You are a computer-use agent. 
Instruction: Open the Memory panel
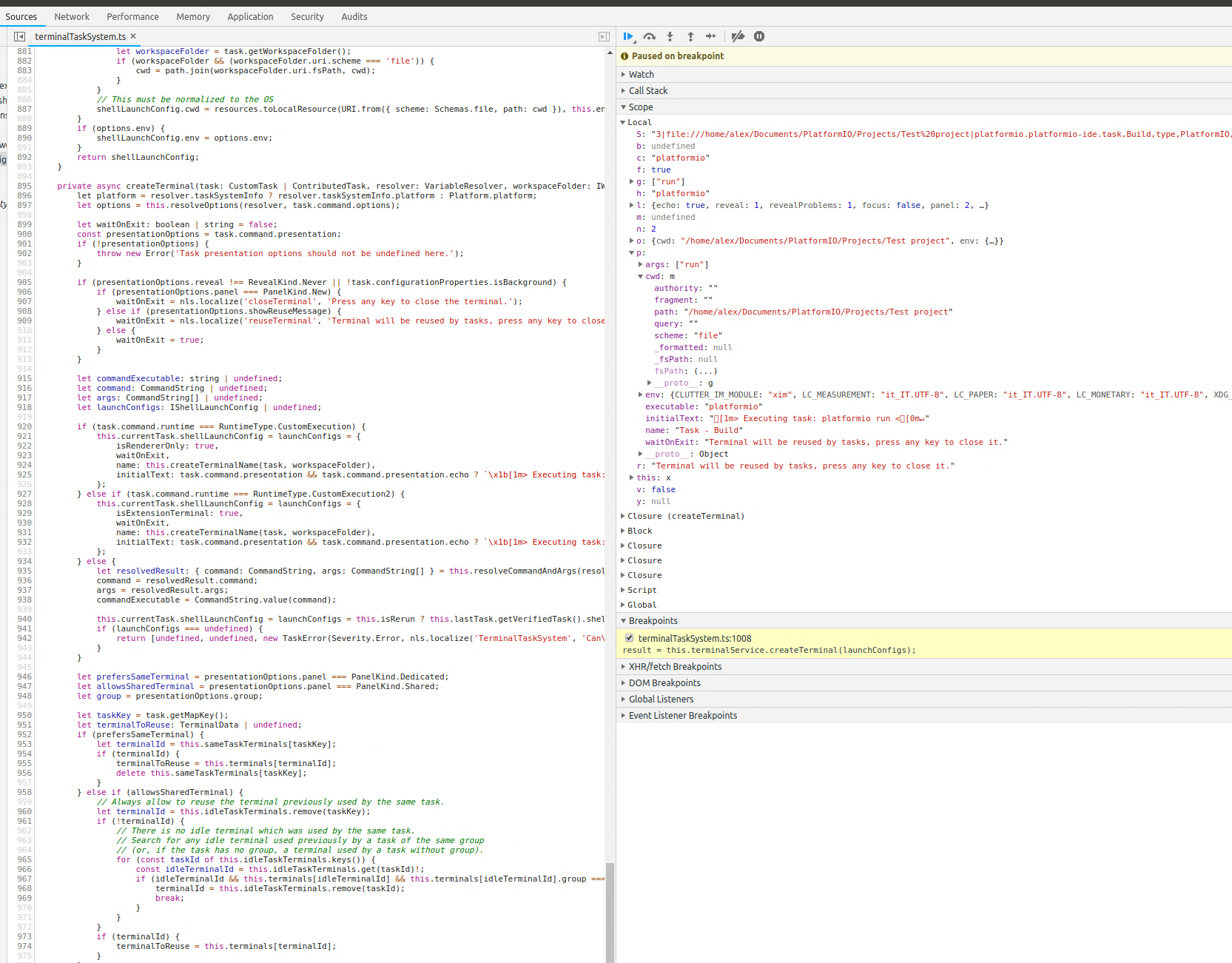[193, 16]
